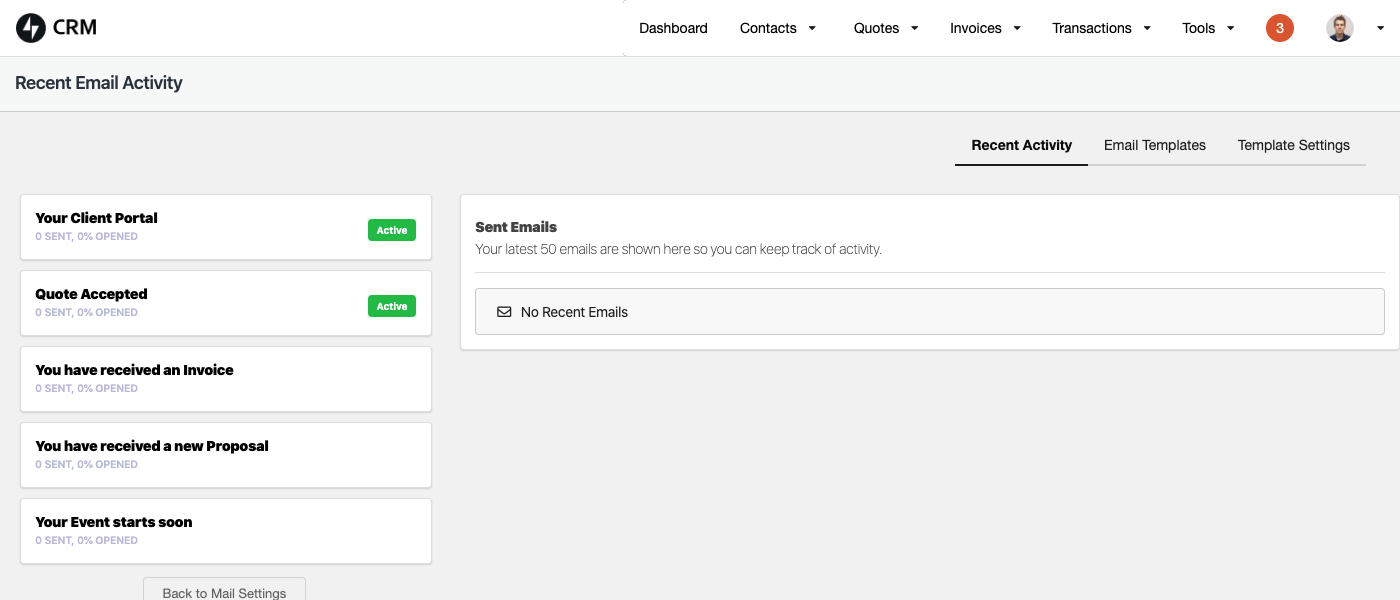Toggle the Active badge on Quote Accepted
This screenshot has height=600, width=1400.
click(x=391, y=306)
